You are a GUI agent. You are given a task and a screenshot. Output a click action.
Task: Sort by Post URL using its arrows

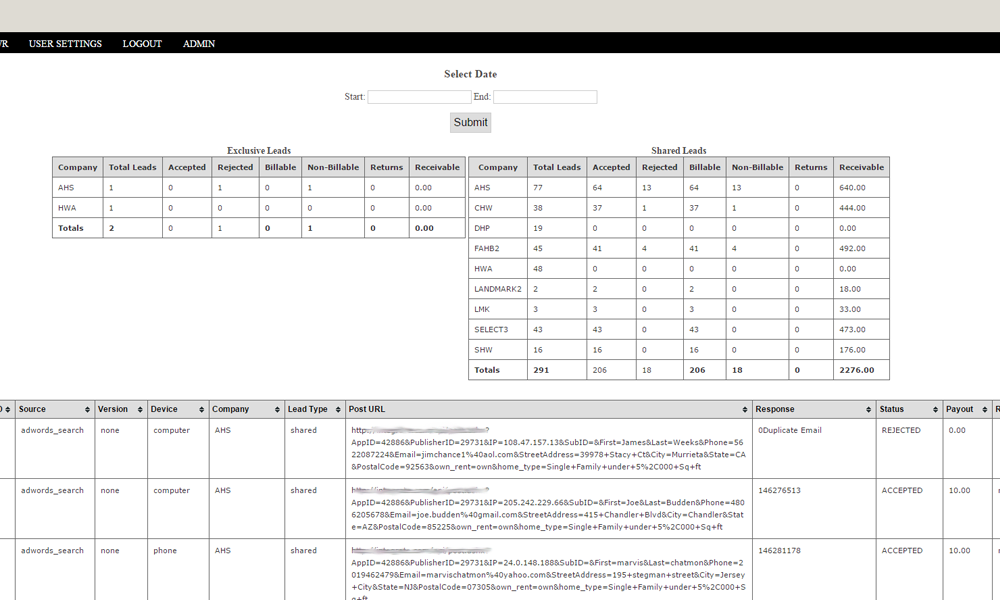click(x=745, y=409)
